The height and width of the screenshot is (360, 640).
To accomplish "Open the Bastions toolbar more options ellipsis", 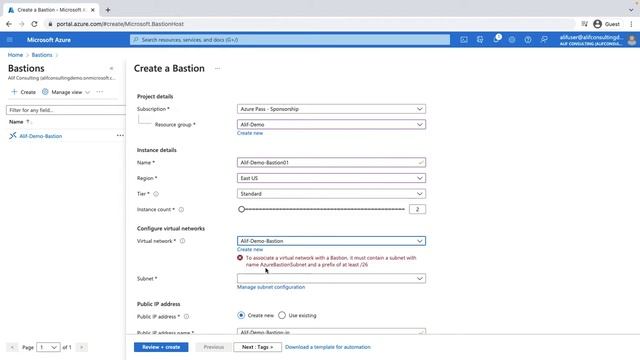I will (100, 92).
